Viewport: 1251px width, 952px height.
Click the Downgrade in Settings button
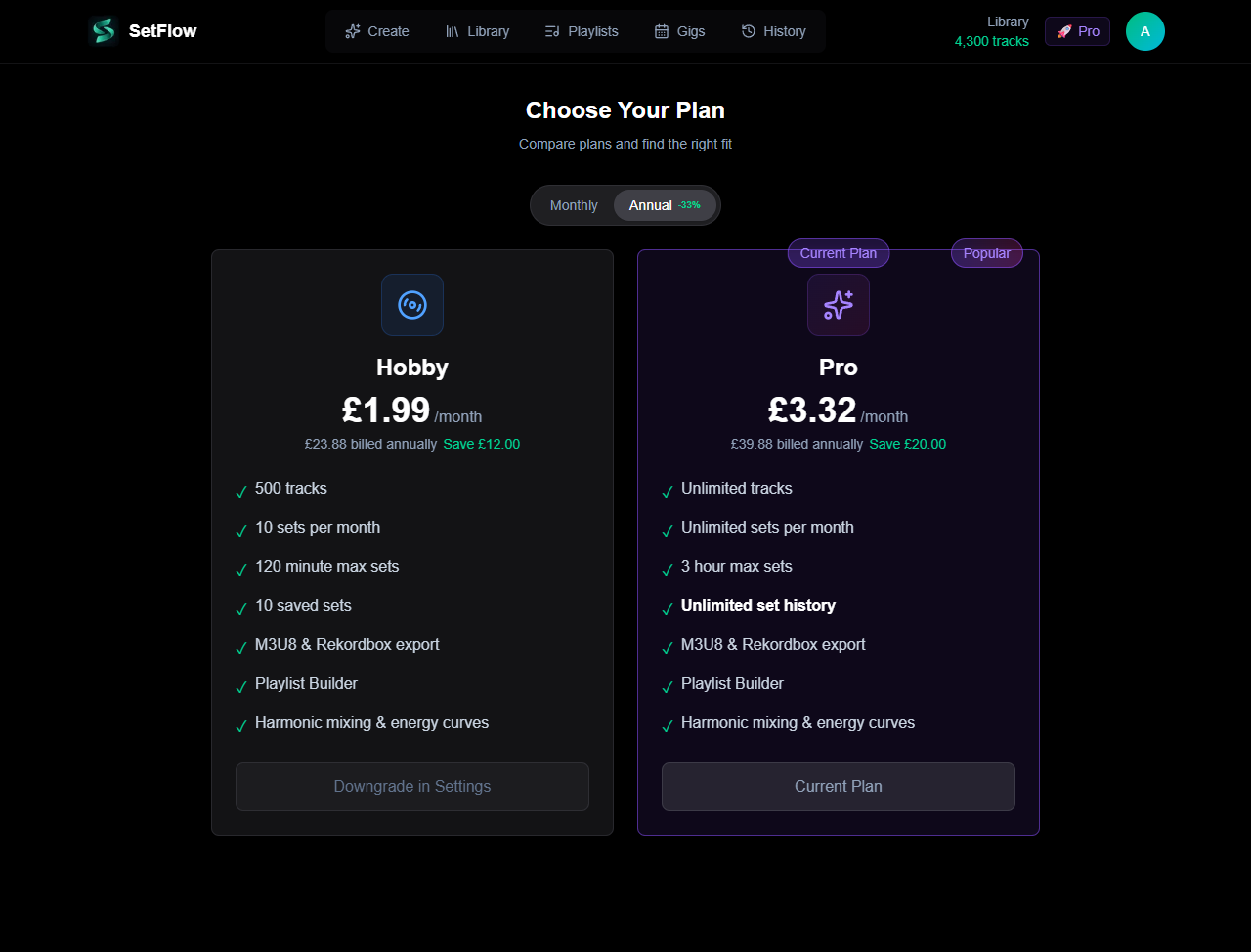[412, 787]
